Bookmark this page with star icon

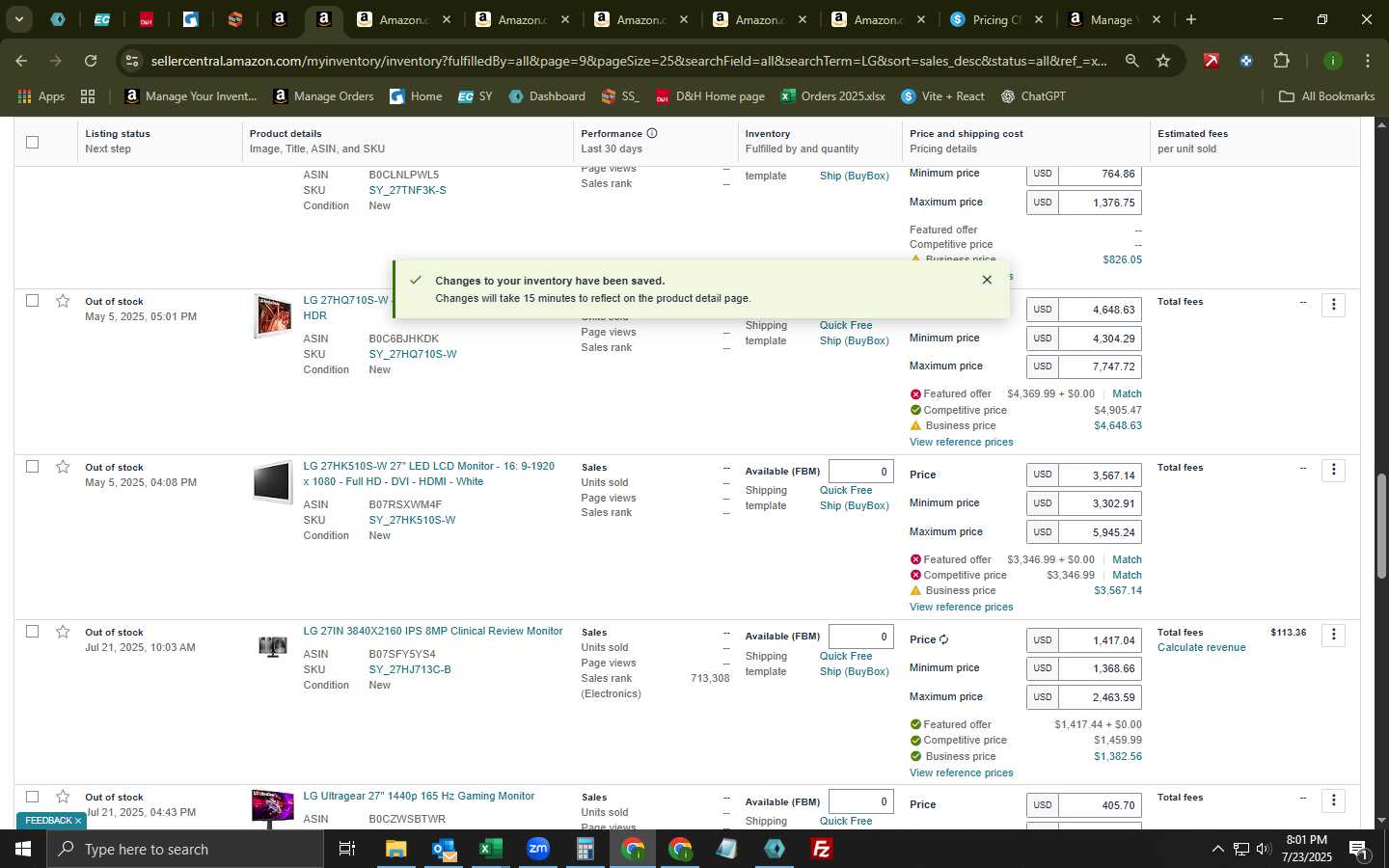1163,61
